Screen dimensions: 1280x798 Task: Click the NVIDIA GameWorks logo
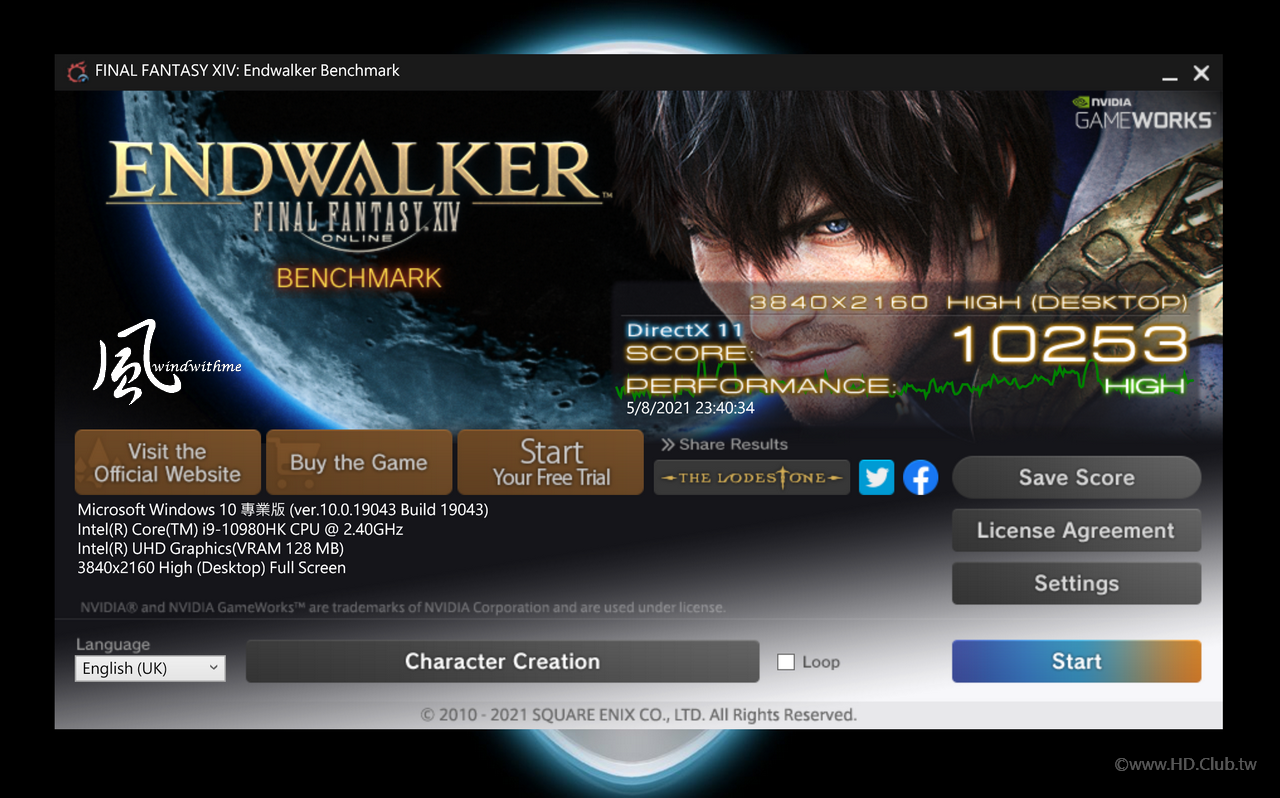(x=1142, y=113)
